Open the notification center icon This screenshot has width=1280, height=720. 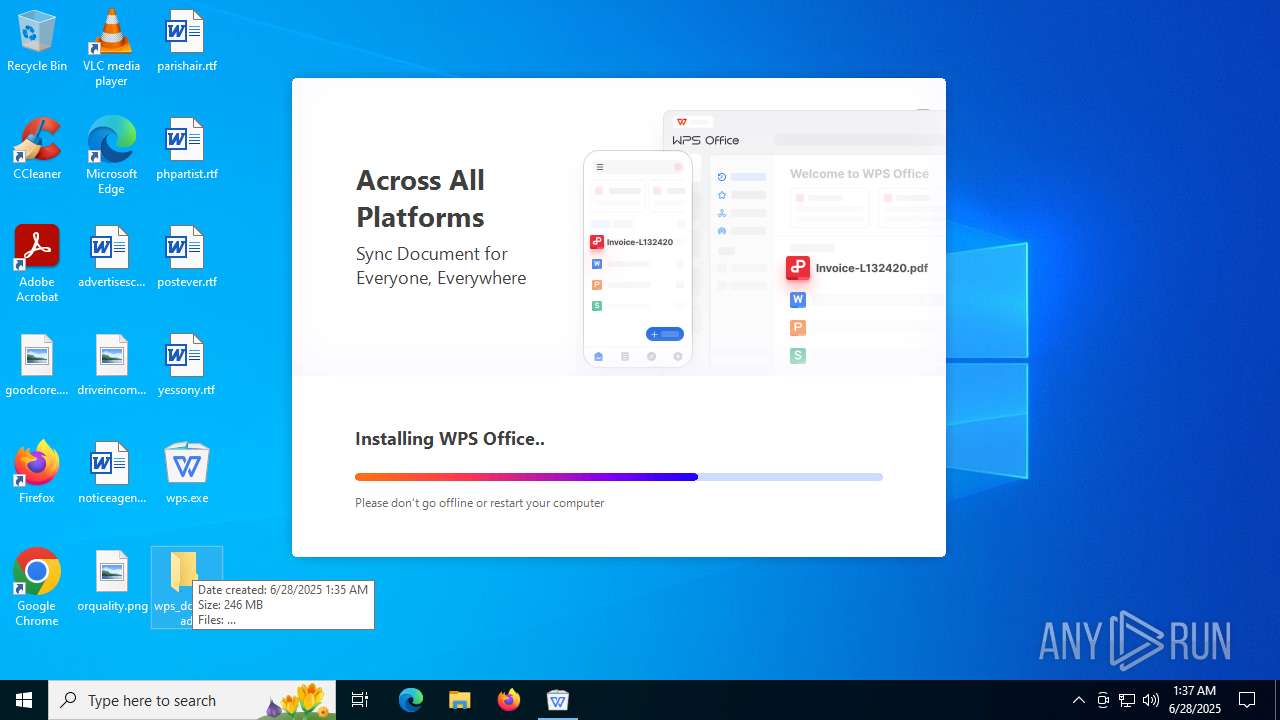1247,700
